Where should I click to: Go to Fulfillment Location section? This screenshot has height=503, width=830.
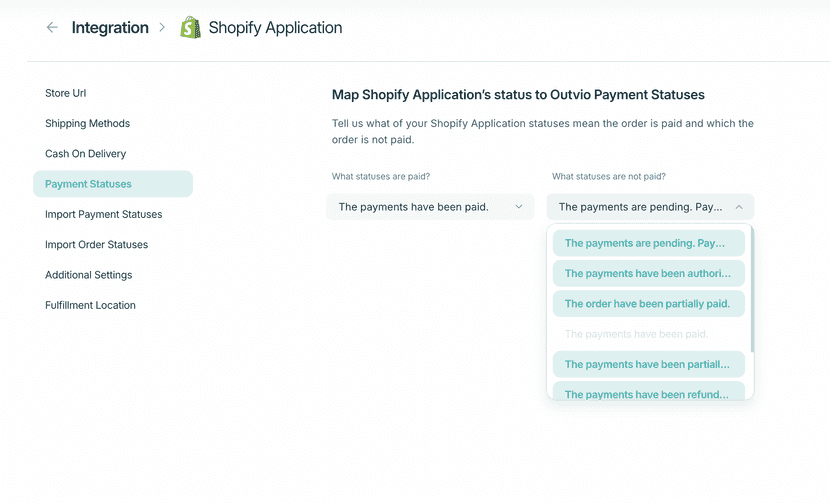[x=90, y=305]
